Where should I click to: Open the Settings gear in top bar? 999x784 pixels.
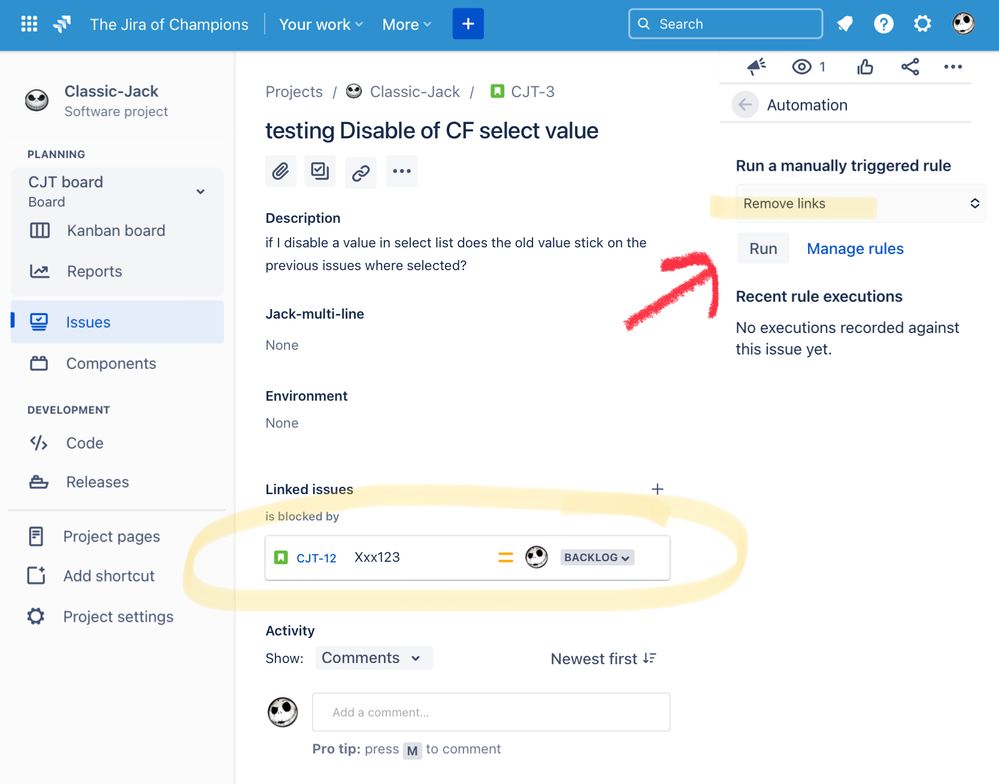[922, 24]
